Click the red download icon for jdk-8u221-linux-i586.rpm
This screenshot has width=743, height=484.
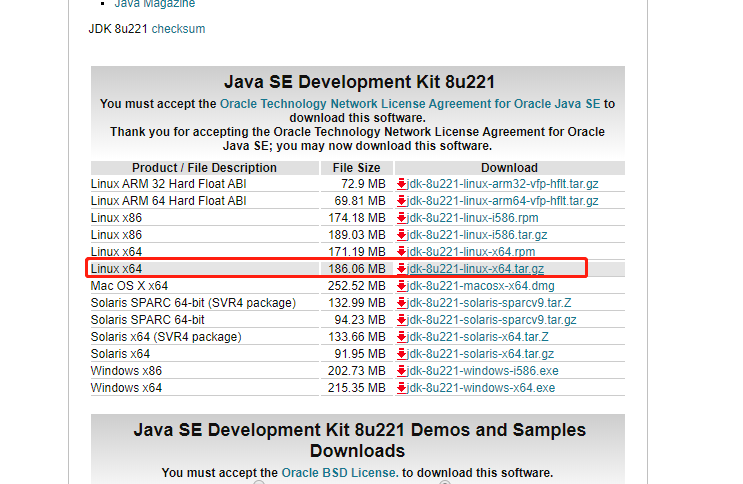tap(402, 218)
